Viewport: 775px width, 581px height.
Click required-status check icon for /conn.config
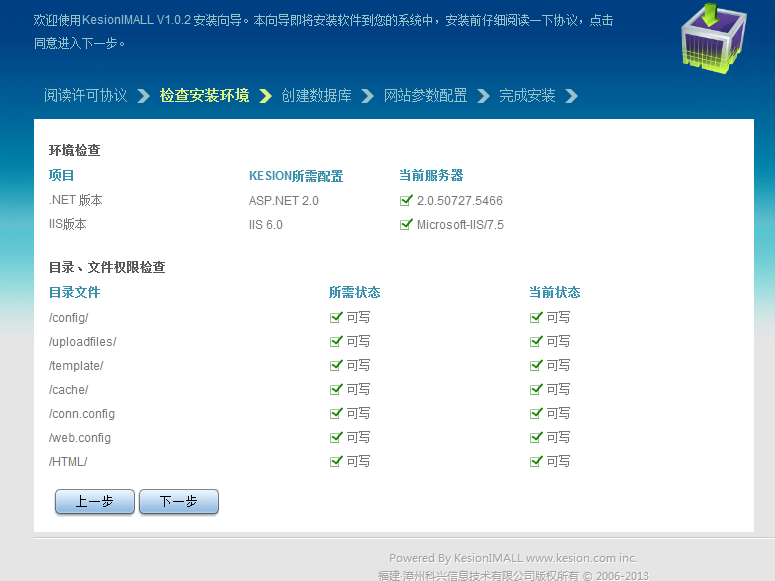pos(336,413)
